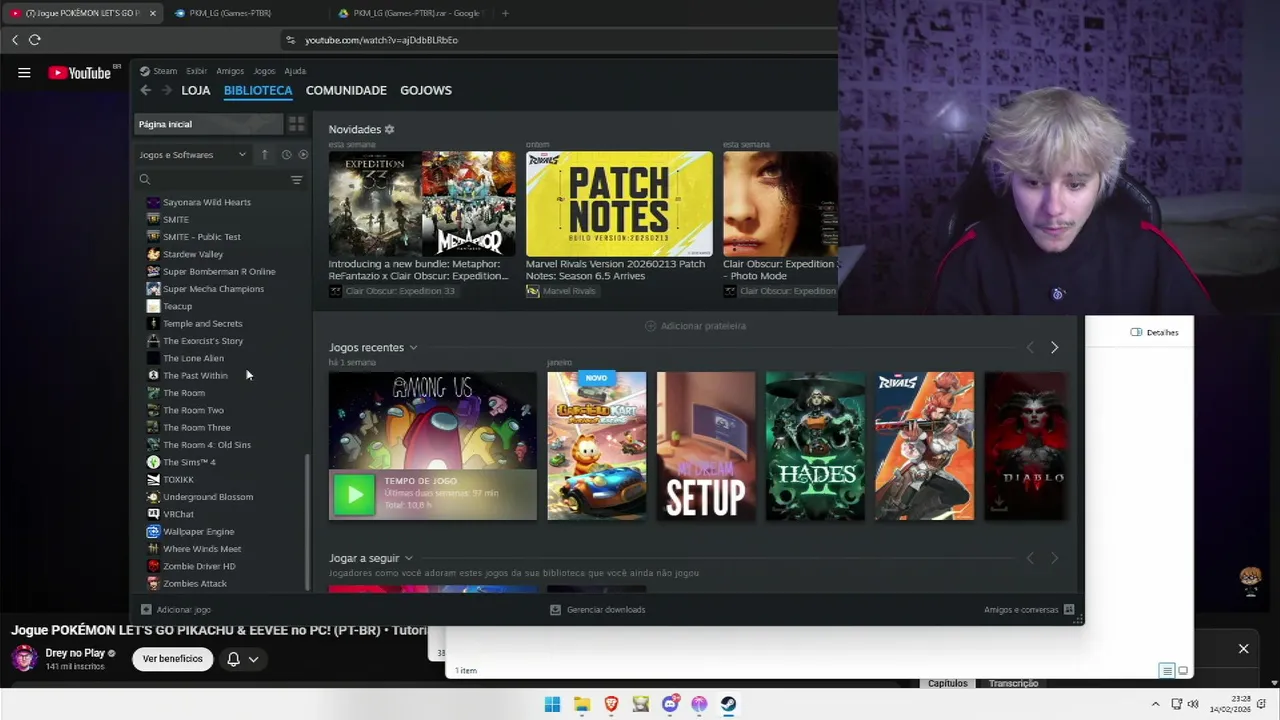Click Ver benefícios button
The width and height of the screenshot is (1280, 720).
(x=172, y=659)
